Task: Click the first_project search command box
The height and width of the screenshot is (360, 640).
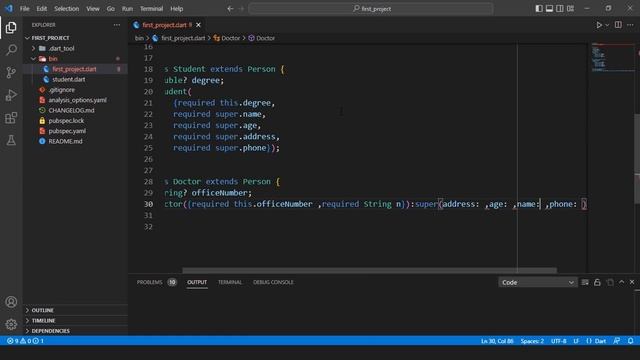Action: point(371,9)
